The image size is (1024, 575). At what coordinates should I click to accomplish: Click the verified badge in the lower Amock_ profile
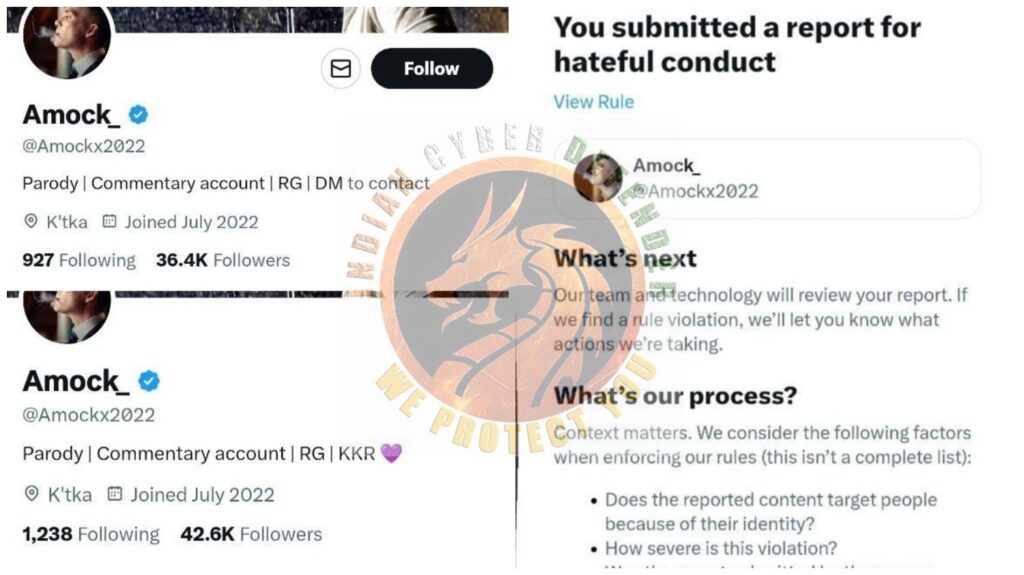pos(149,381)
